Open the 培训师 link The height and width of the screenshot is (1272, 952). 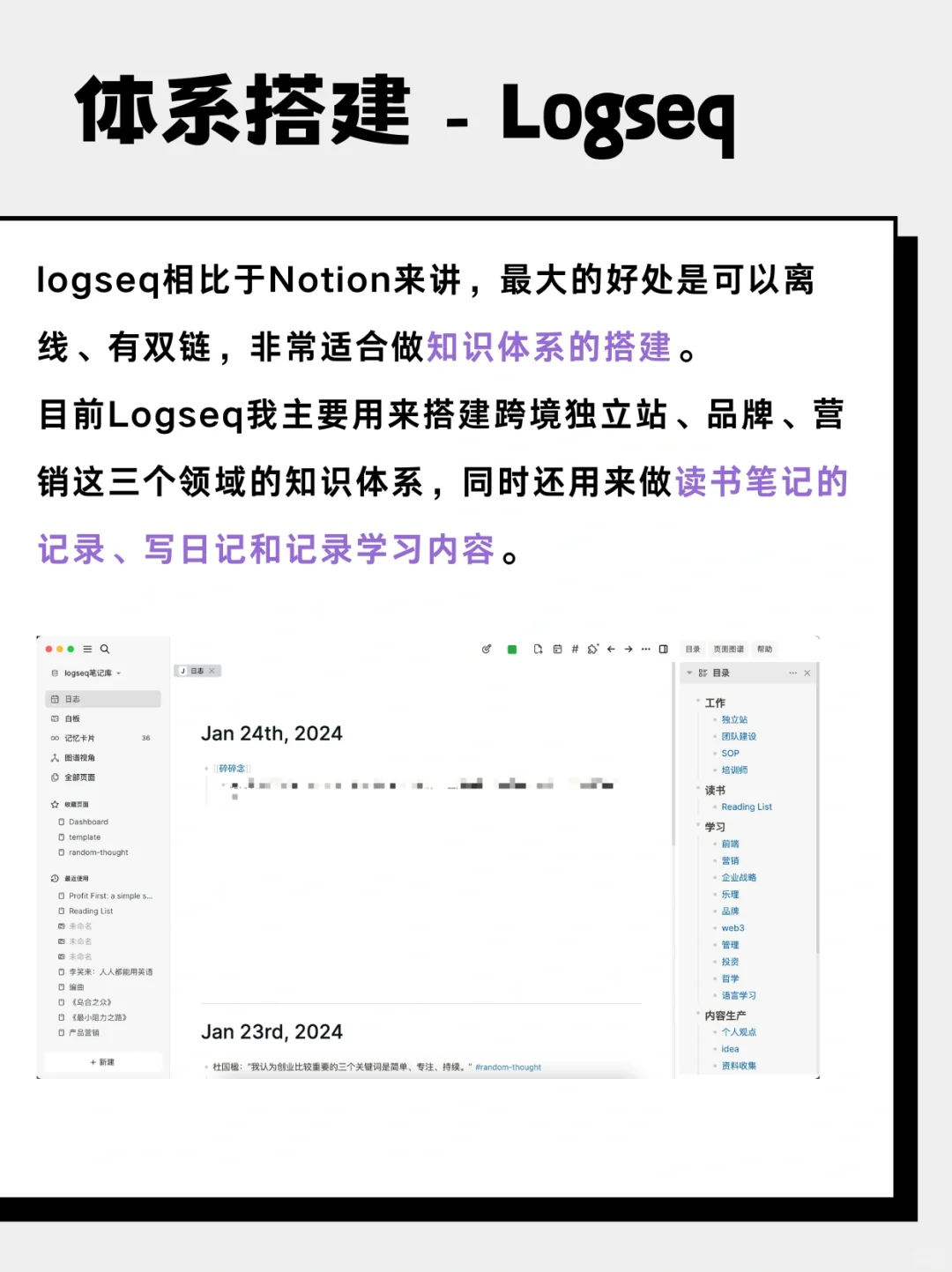pos(734,770)
